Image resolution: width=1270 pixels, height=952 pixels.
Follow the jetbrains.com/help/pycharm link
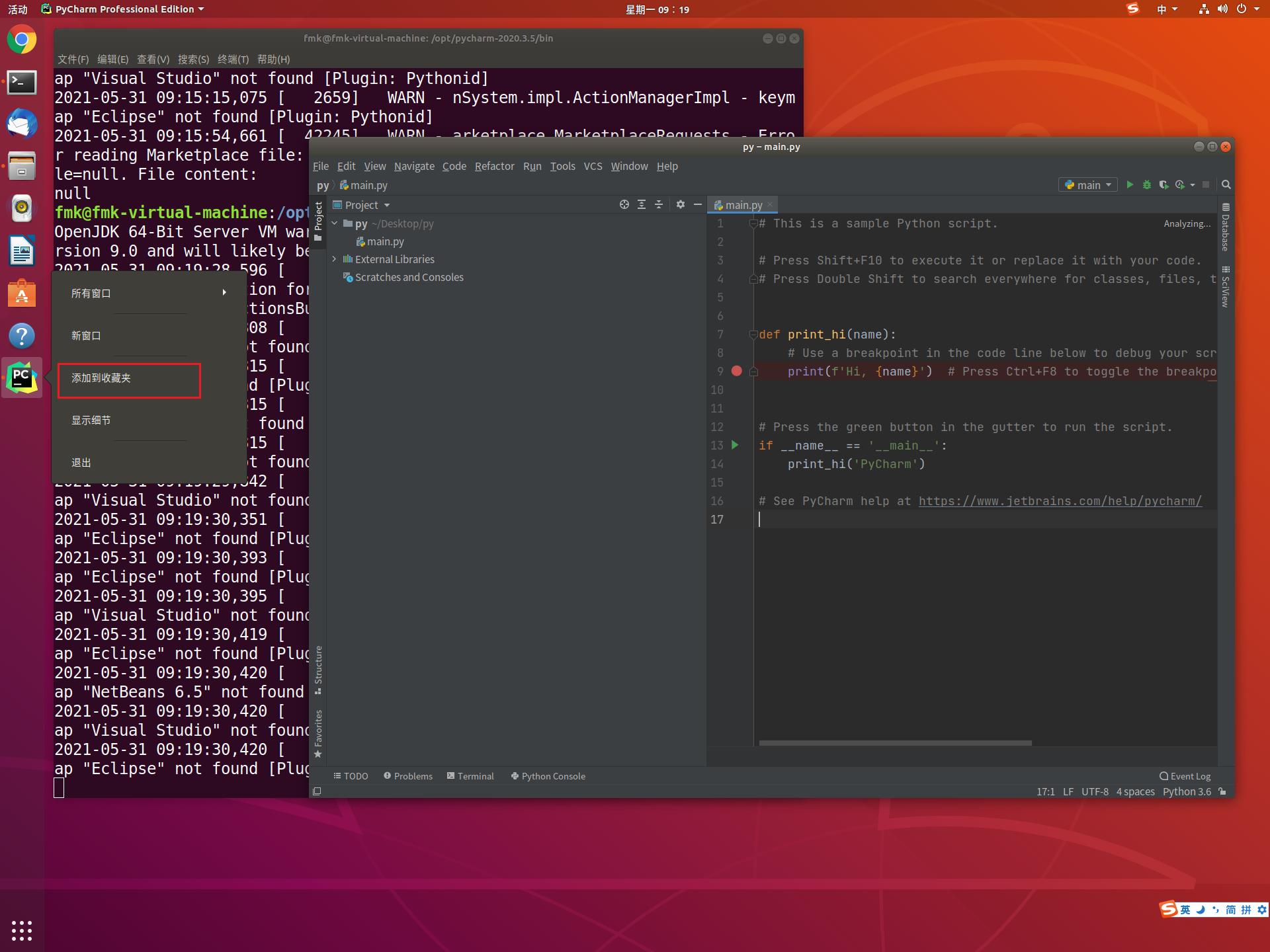click(1060, 501)
